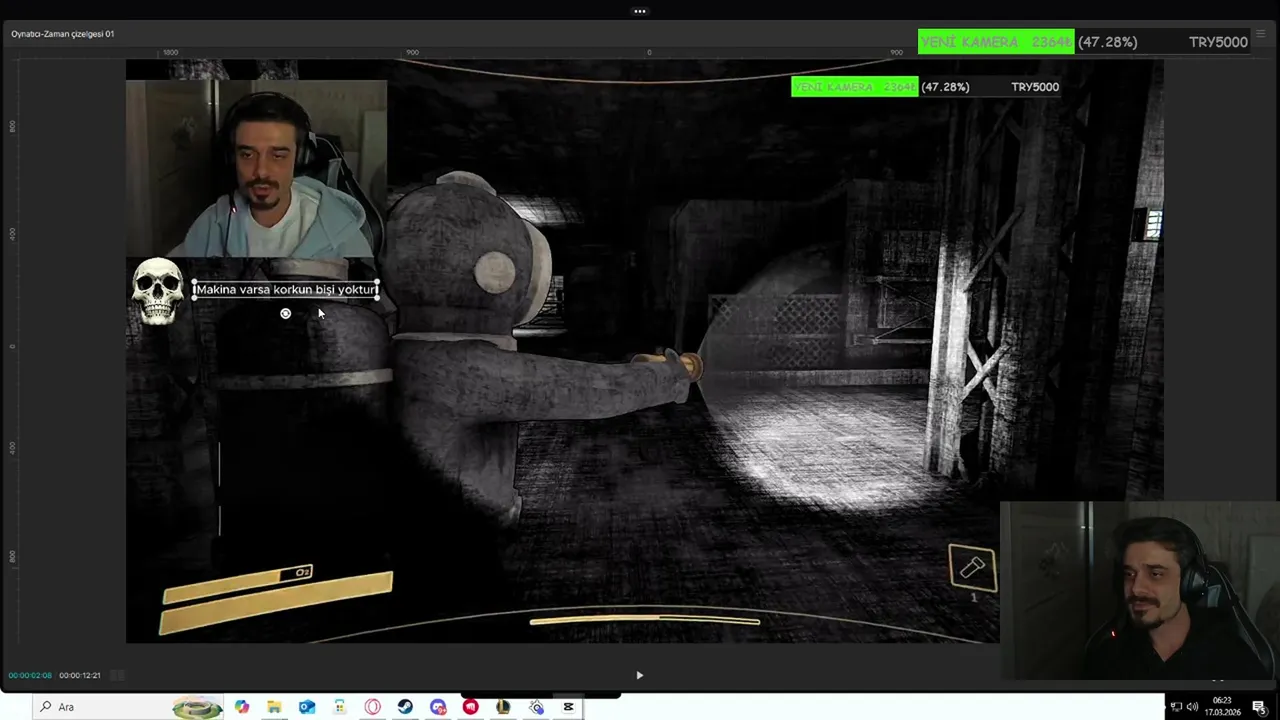1280x720 pixels.
Task: Click the total duration 00:00:12:21
Action: click(80, 675)
